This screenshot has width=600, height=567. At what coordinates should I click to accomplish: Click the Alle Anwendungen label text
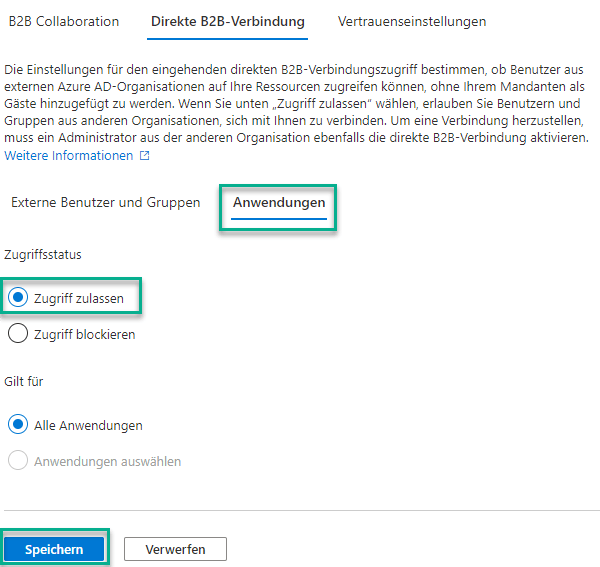tap(88, 425)
